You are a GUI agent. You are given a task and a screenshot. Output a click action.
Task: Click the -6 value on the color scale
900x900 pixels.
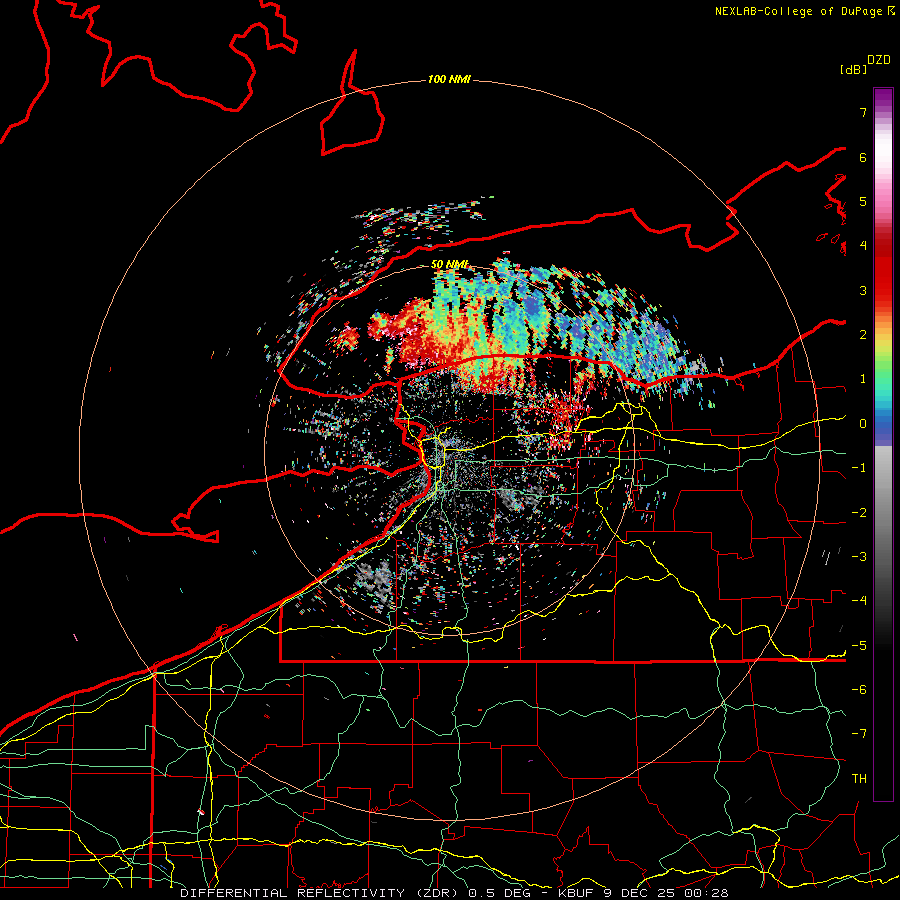pos(859,690)
